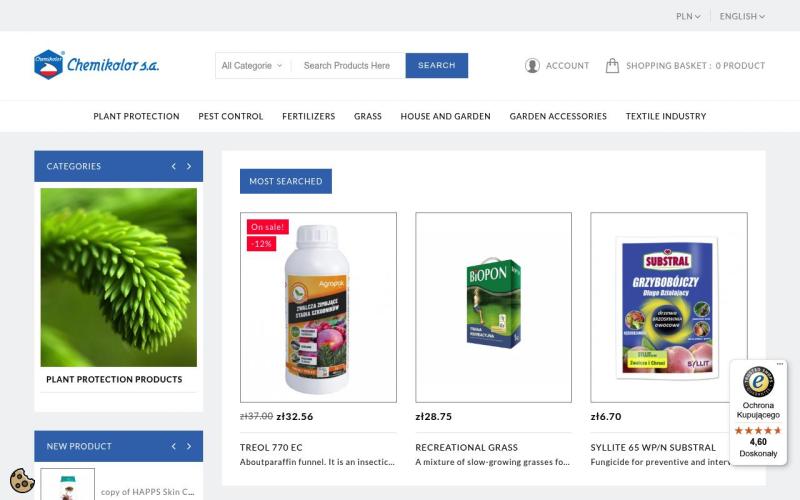This screenshot has height=500, width=800.
Task: Go to previous new product arrow
Action: coord(173,446)
